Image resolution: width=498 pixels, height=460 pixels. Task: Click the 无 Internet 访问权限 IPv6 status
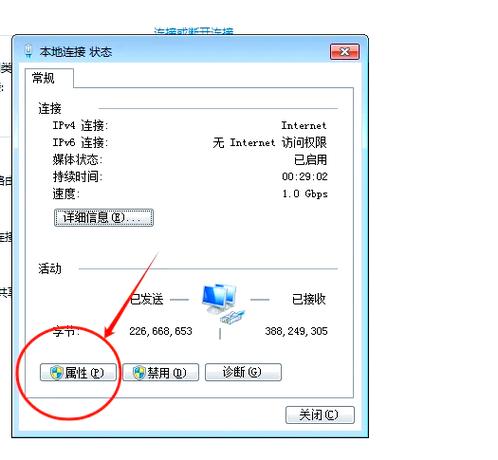(x=270, y=143)
